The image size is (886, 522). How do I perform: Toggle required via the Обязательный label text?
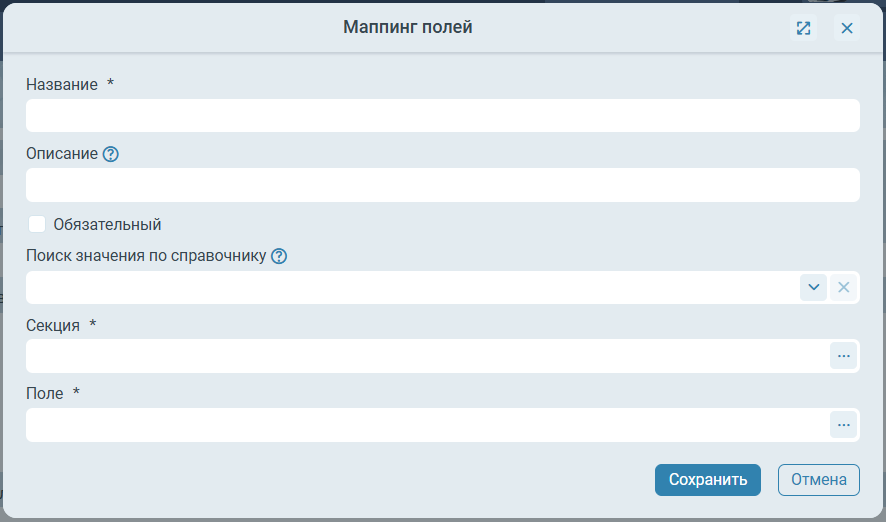tap(107, 224)
